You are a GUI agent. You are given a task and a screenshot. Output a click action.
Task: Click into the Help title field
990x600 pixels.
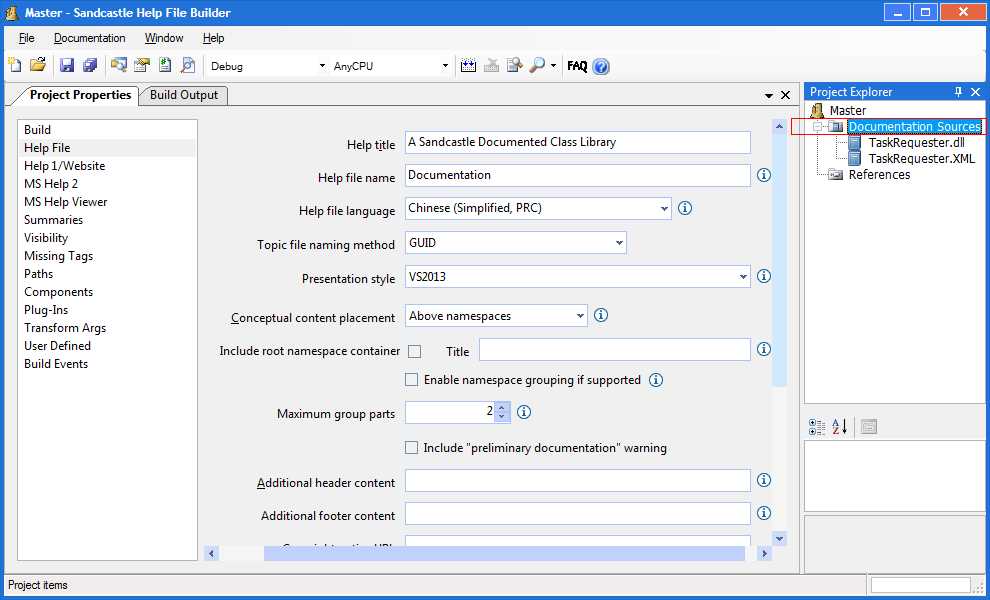[x=578, y=142]
